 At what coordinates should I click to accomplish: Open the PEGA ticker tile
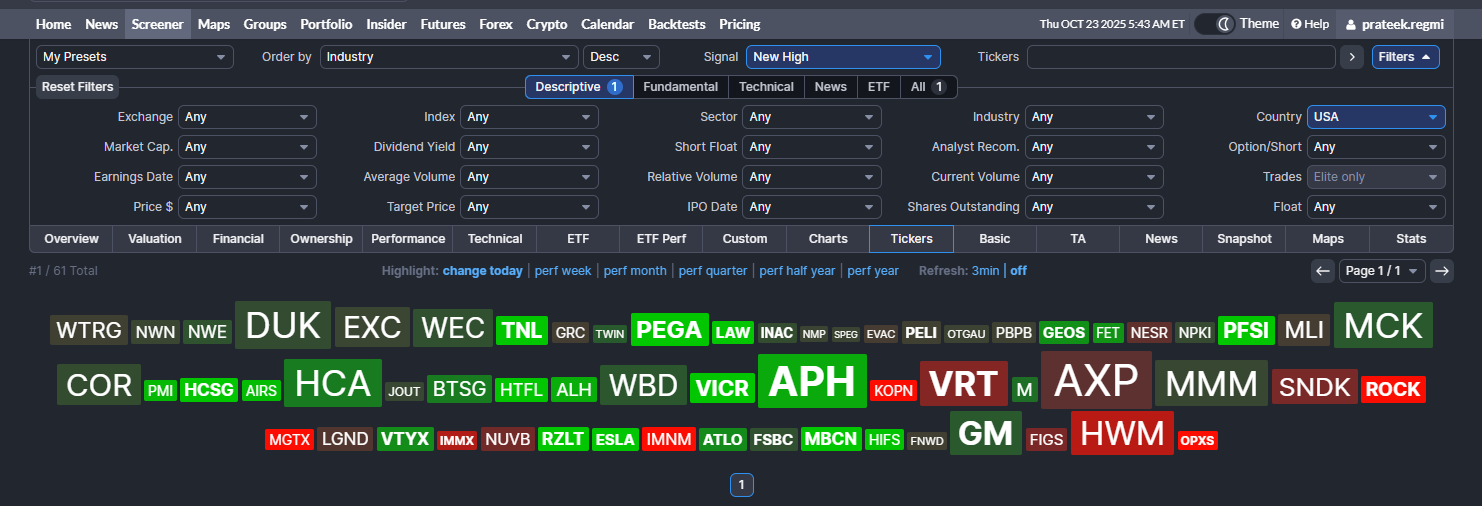point(670,329)
